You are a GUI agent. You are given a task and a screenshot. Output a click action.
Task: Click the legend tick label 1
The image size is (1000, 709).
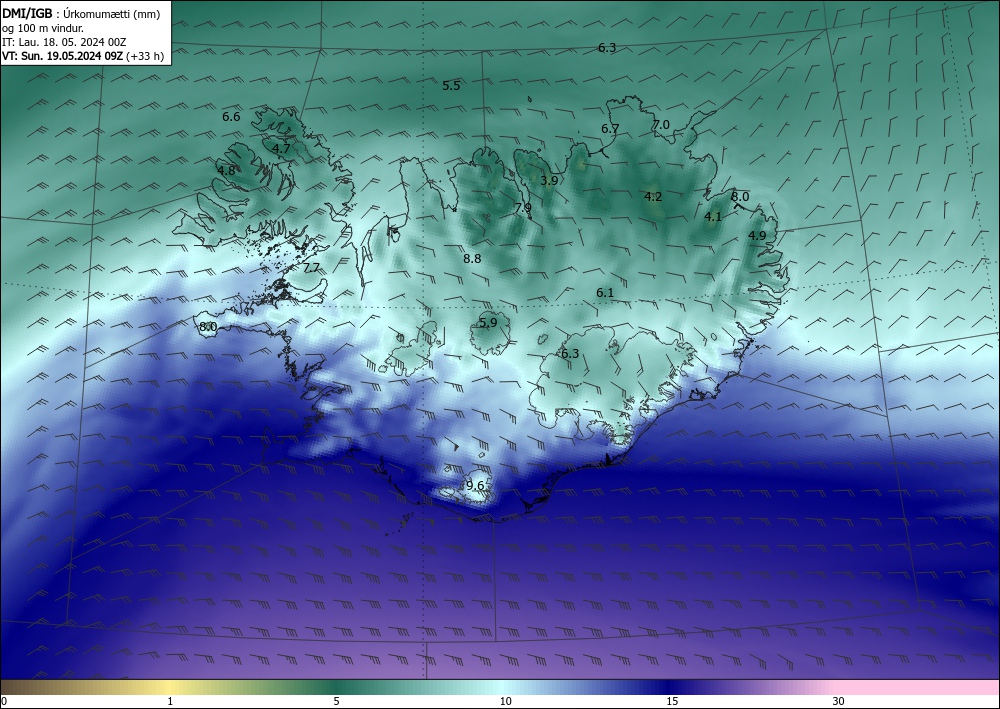pyautogui.click(x=170, y=702)
